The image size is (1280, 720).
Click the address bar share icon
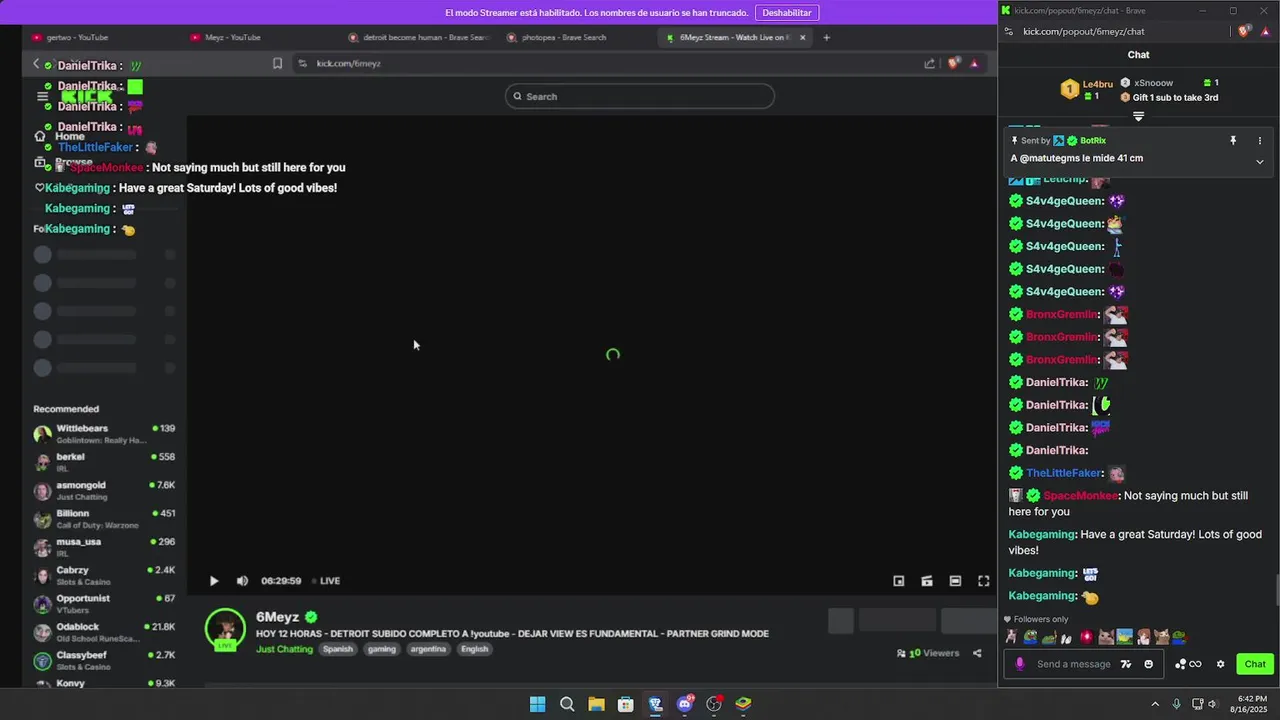coord(929,63)
